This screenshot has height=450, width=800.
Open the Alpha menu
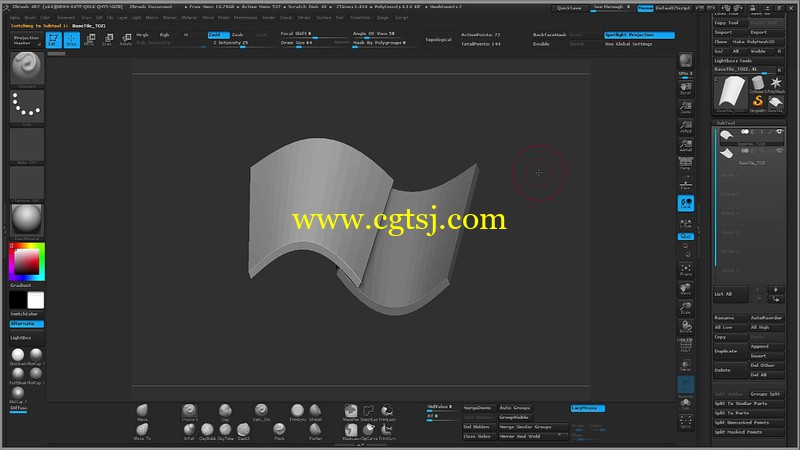(x=15, y=17)
